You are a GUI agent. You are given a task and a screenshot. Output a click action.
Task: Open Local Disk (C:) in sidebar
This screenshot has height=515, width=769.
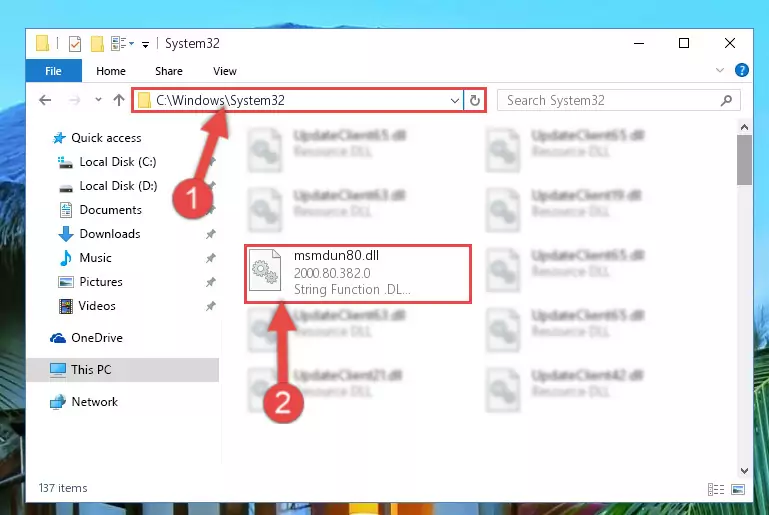(118, 162)
